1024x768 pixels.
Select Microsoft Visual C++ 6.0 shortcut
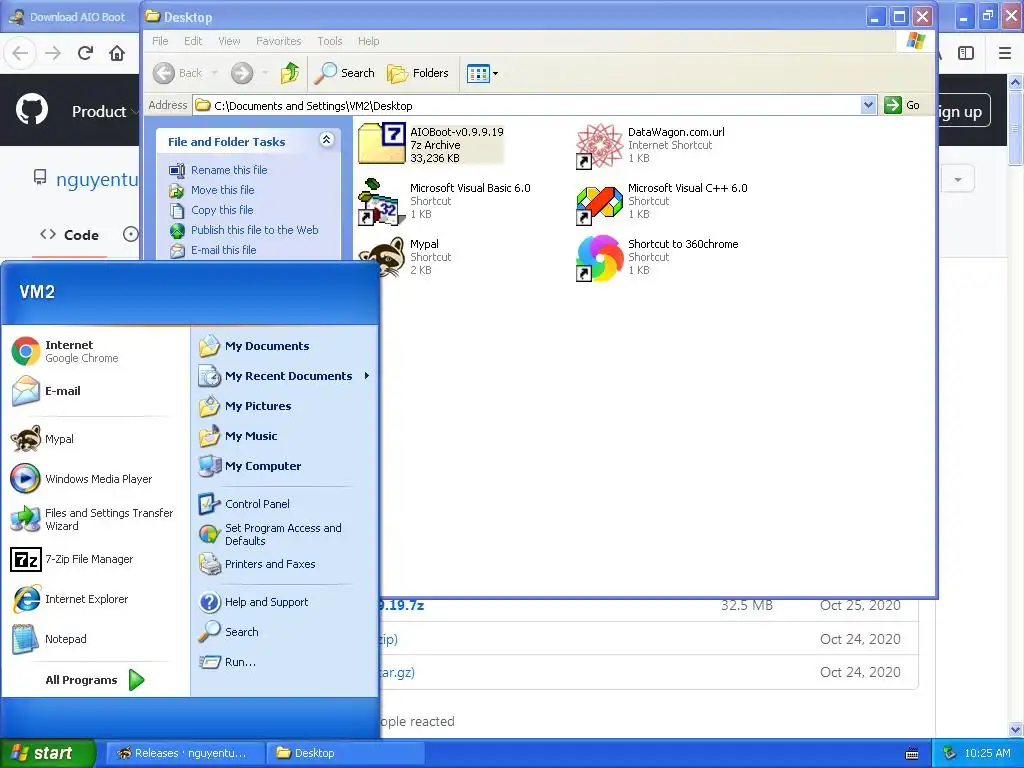pyautogui.click(x=662, y=201)
